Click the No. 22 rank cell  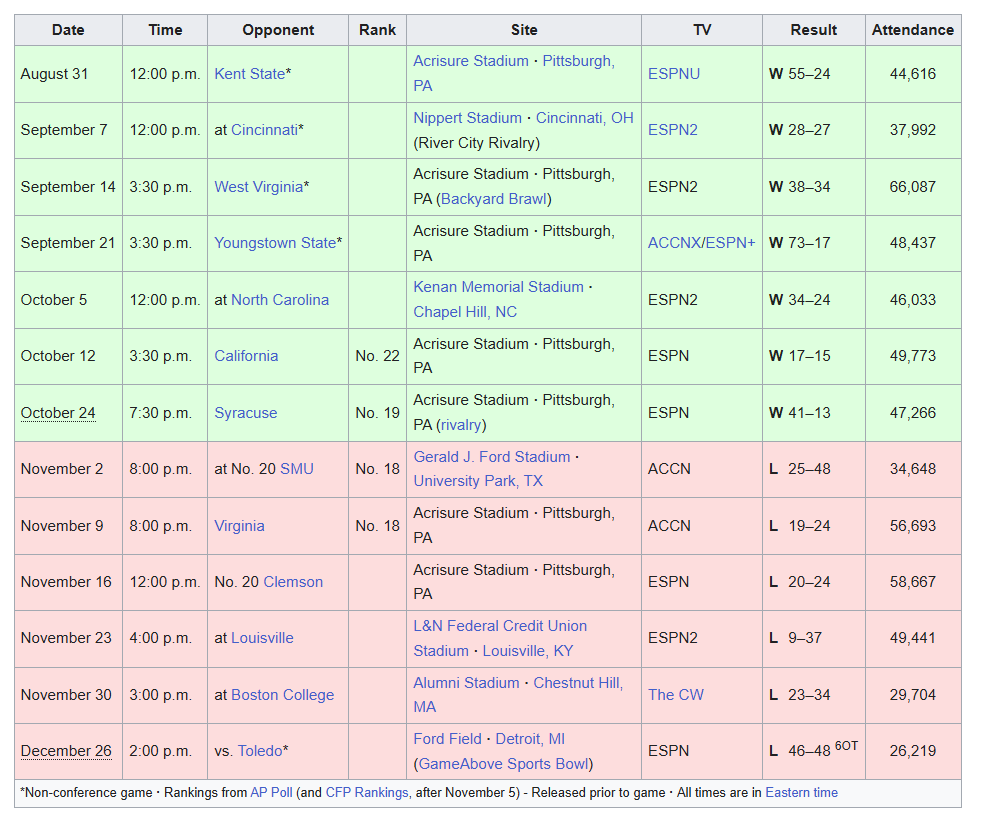(x=377, y=355)
